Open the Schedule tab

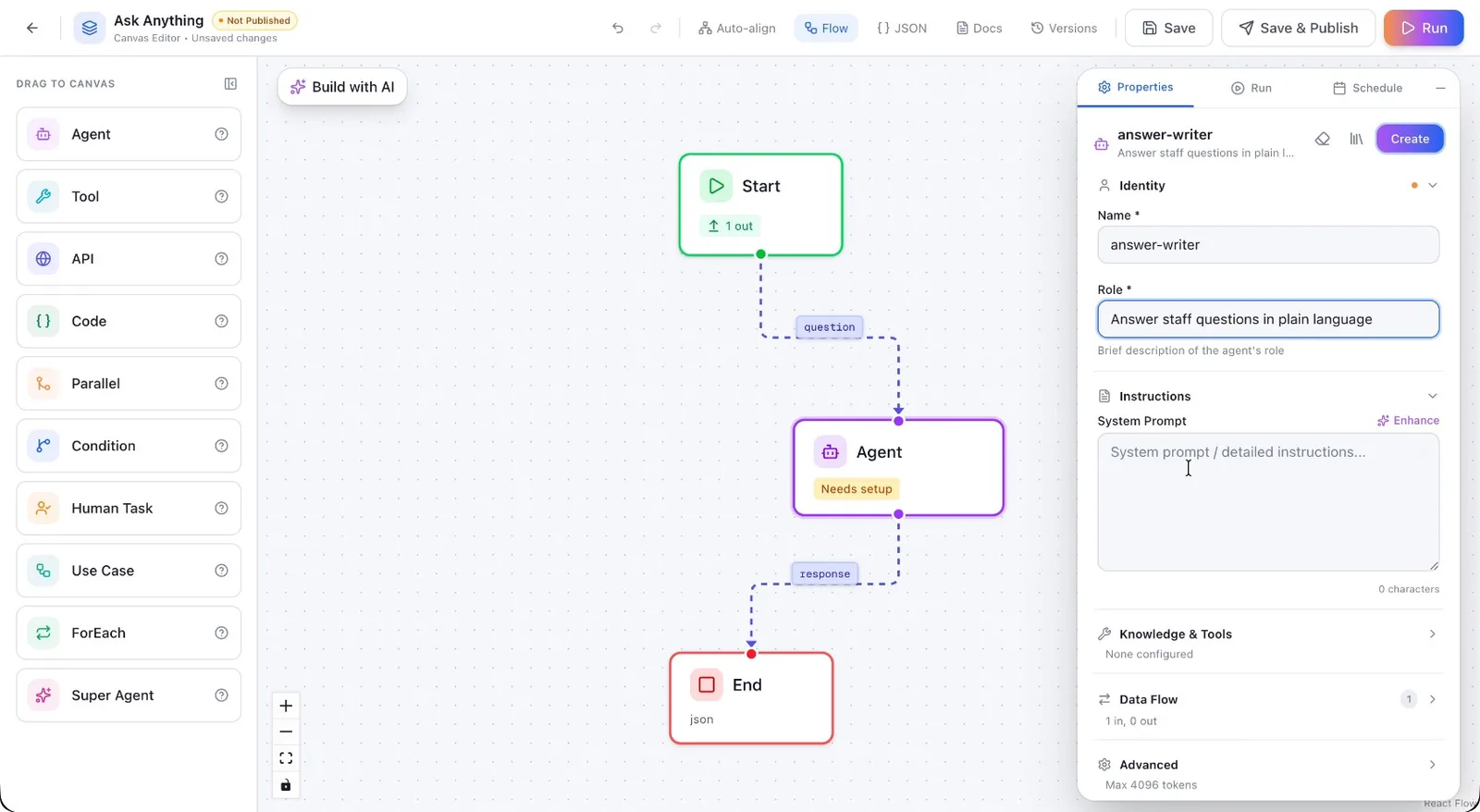tap(1367, 88)
